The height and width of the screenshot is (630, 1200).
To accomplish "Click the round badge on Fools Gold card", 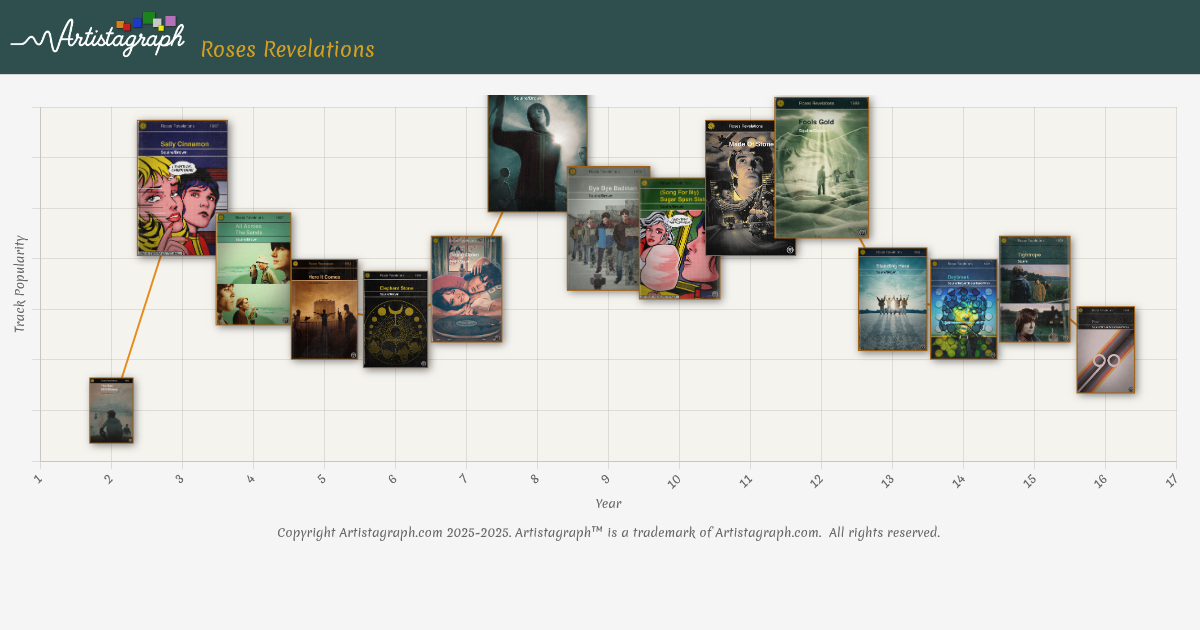I will pyautogui.click(x=782, y=103).
